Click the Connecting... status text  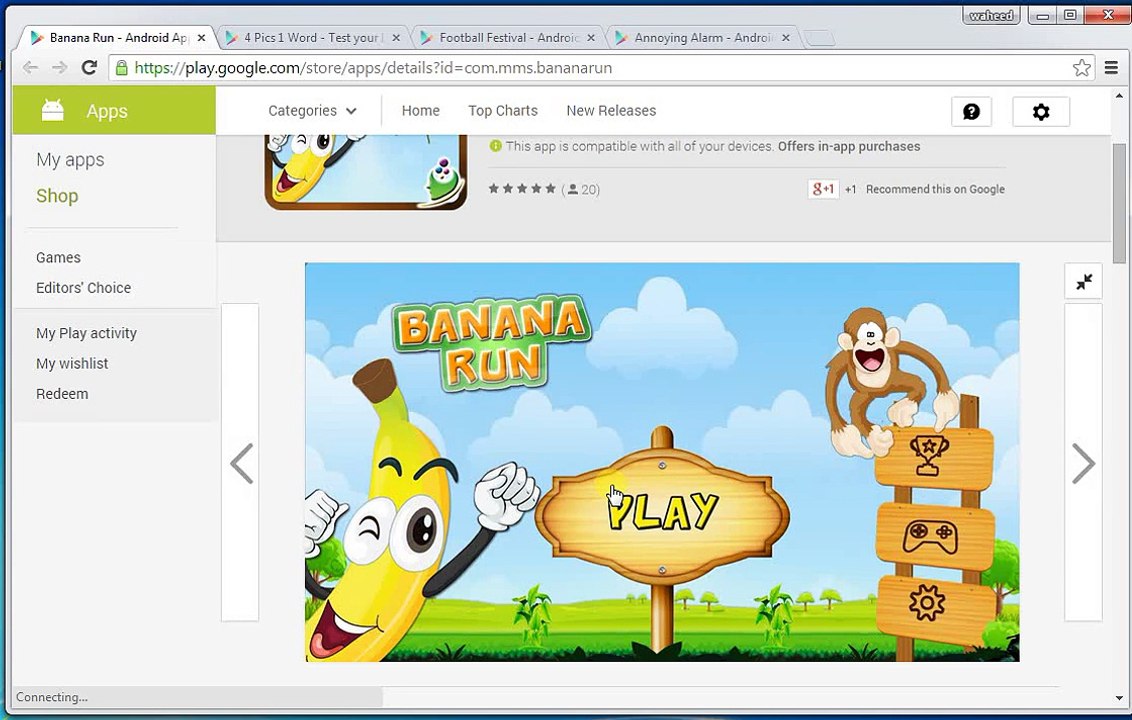52,697
